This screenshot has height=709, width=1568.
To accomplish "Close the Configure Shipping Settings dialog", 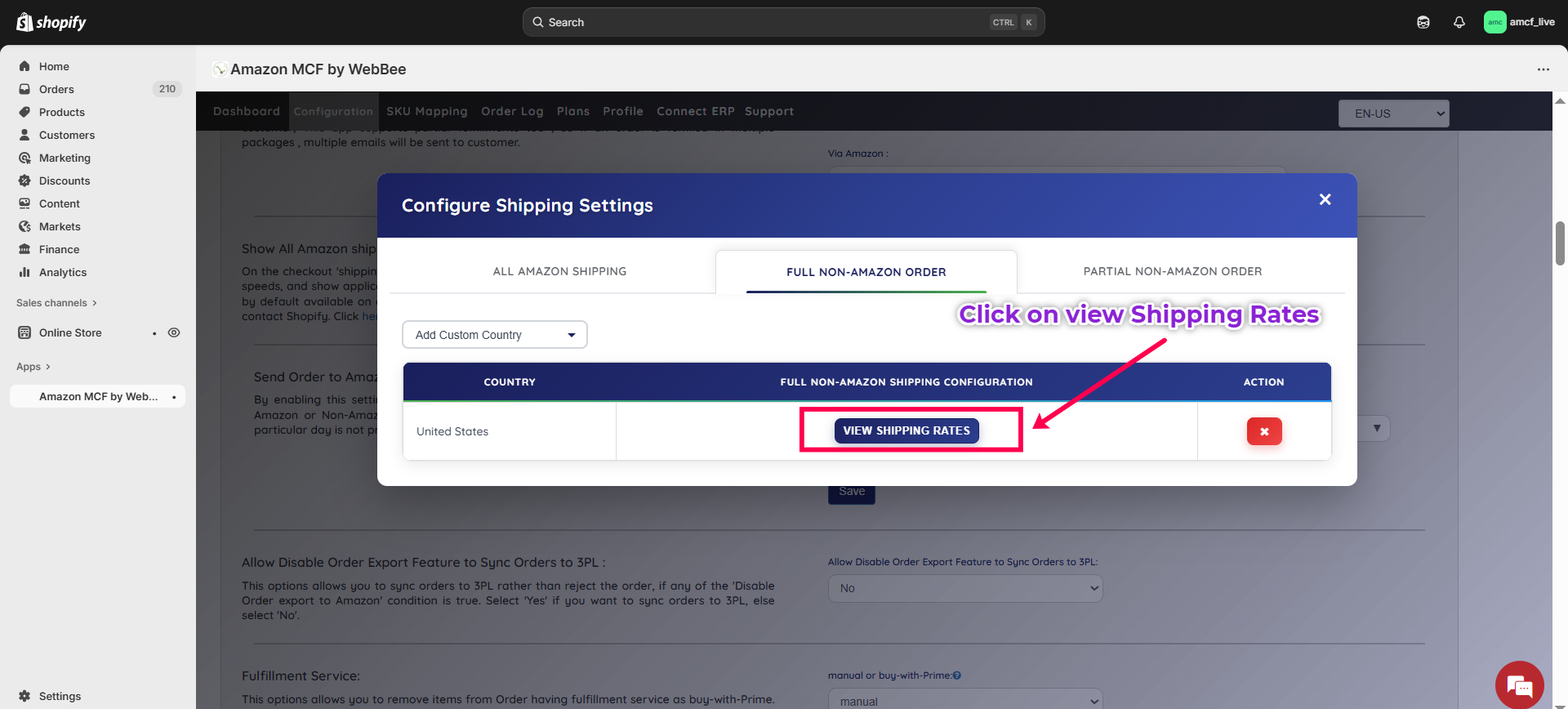I will click(x=1325, y=199).
